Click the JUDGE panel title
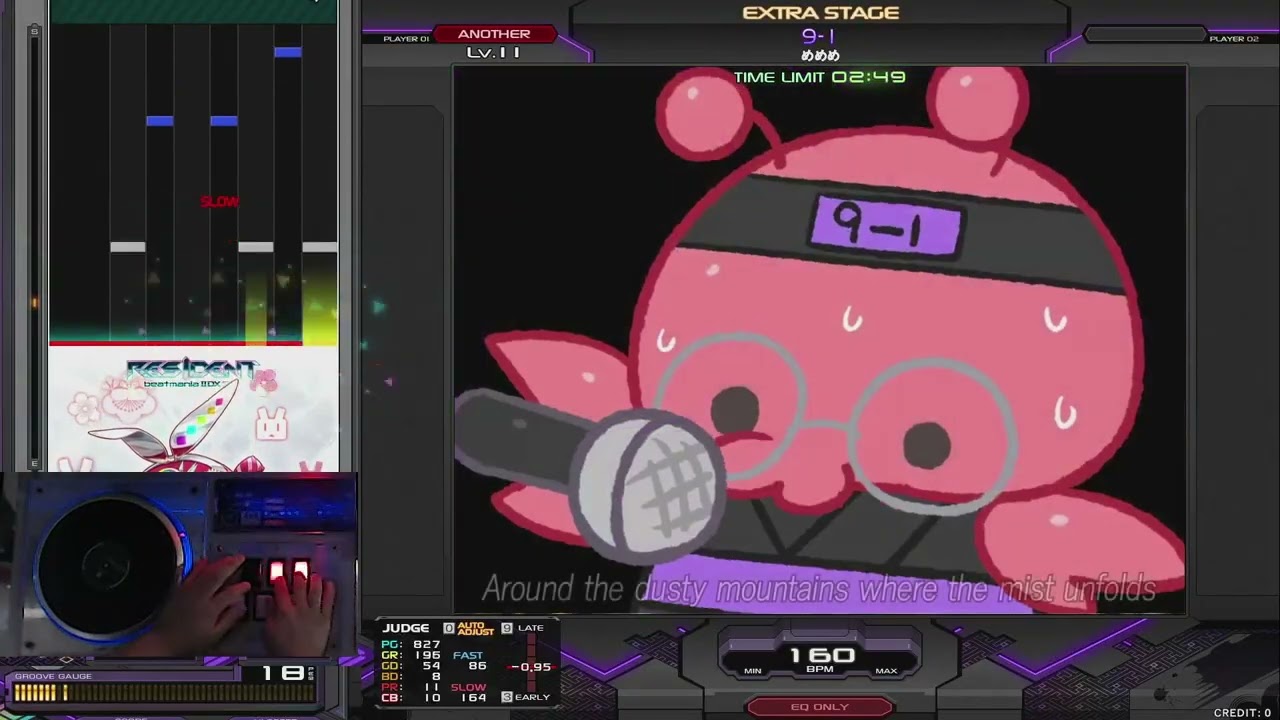This screenshot has height=720, width=1280. click(x=406, y=628)
